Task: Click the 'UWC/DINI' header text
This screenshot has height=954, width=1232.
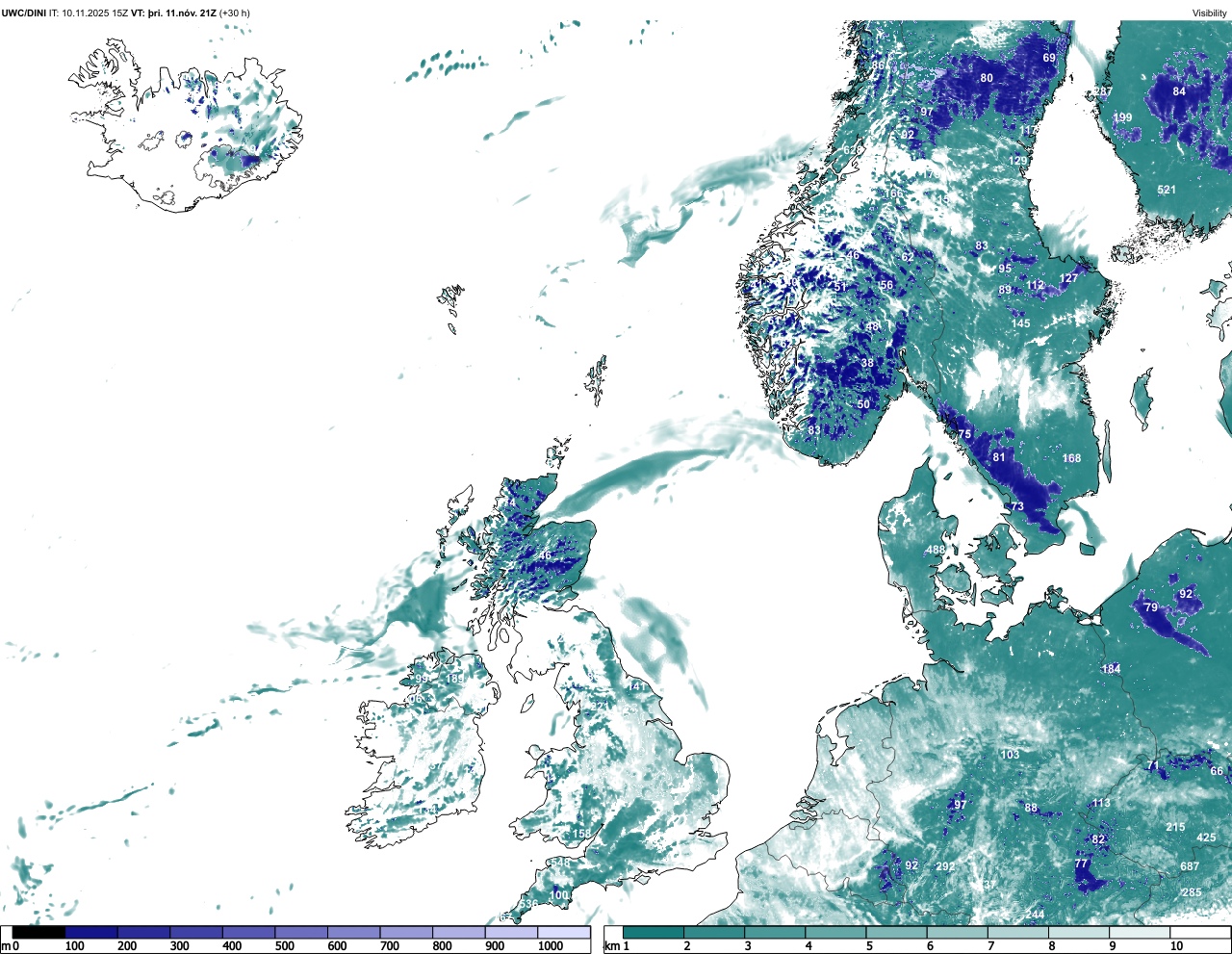Action: click(x=23, y=13)
